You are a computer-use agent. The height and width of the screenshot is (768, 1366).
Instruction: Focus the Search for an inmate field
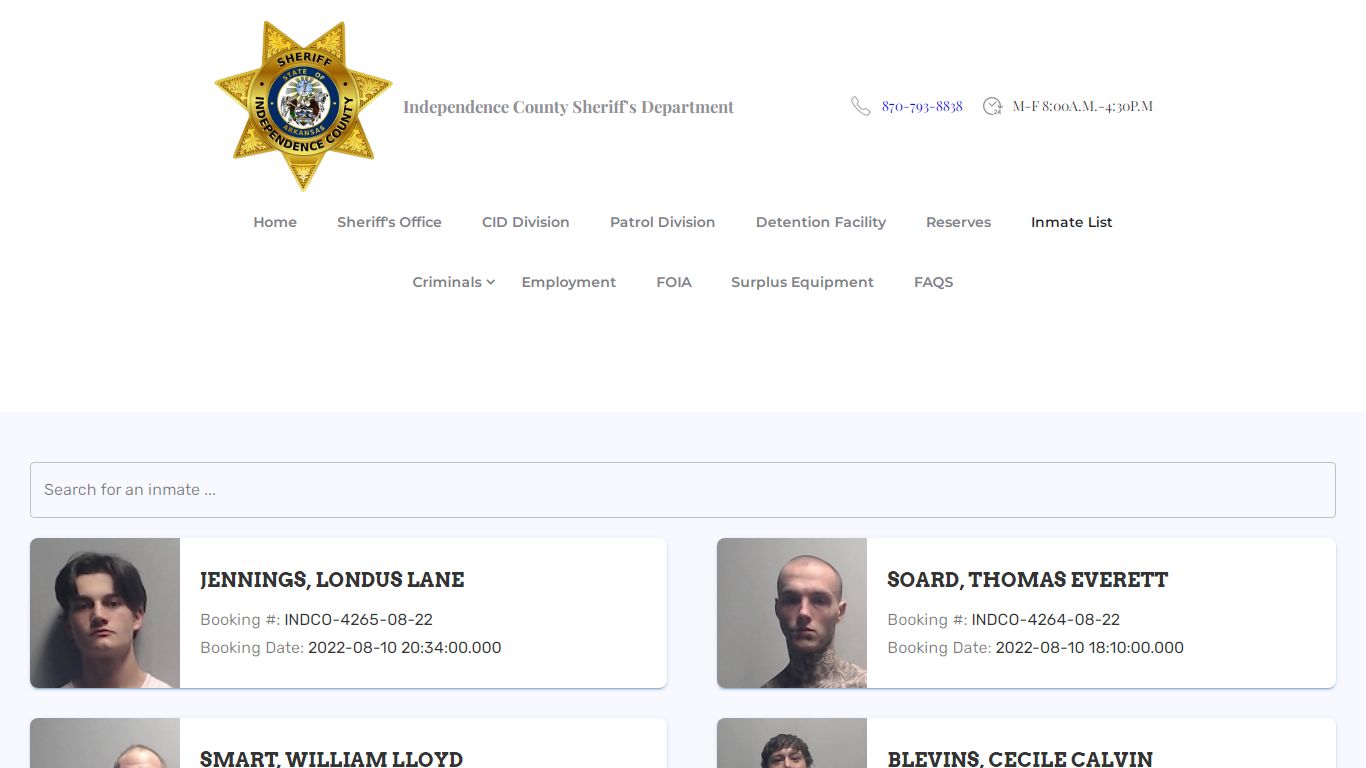point(683,490)
